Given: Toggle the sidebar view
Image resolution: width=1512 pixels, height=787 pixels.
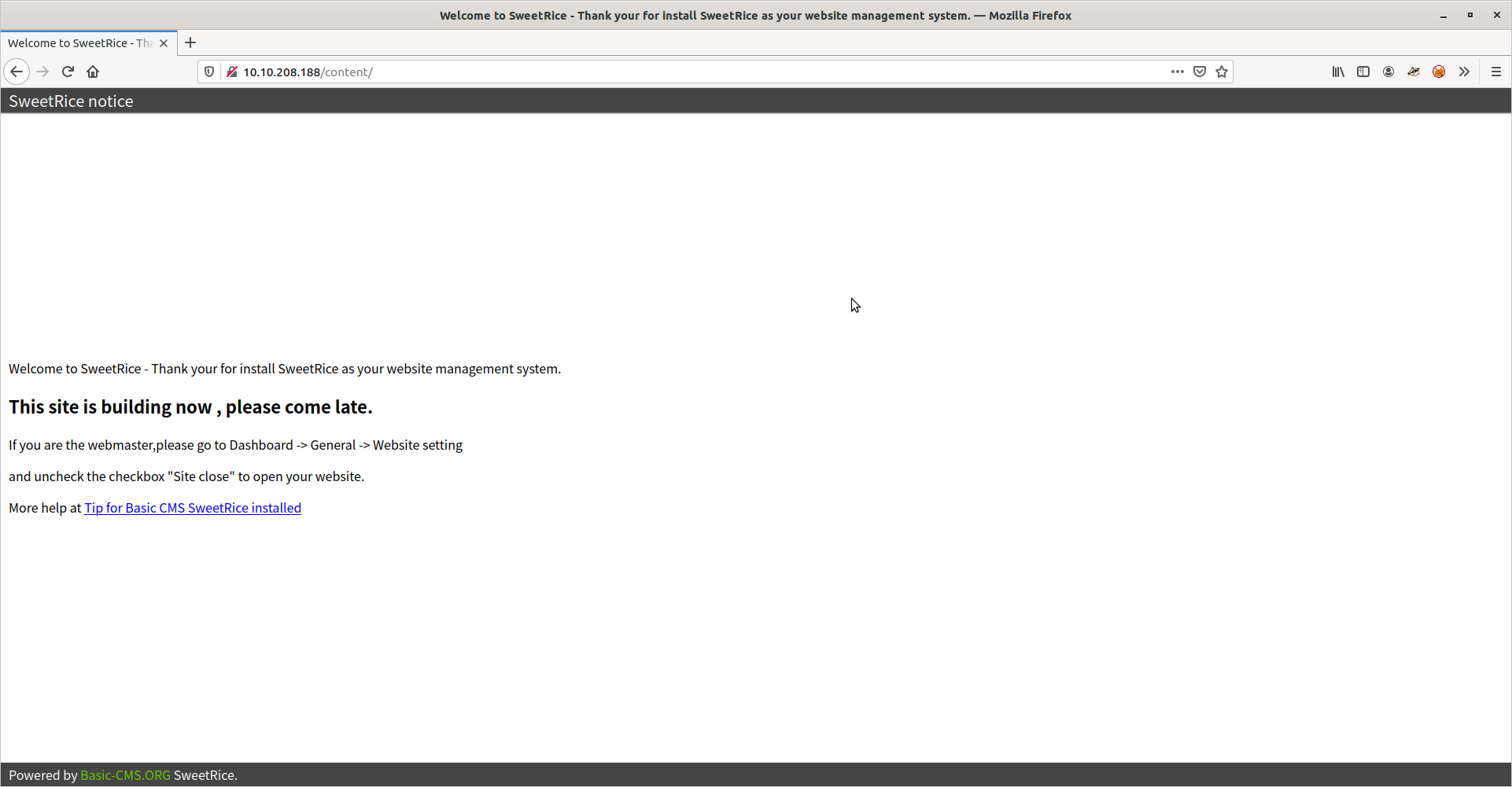Looking at the screenshot, I should click(1363, 72).
